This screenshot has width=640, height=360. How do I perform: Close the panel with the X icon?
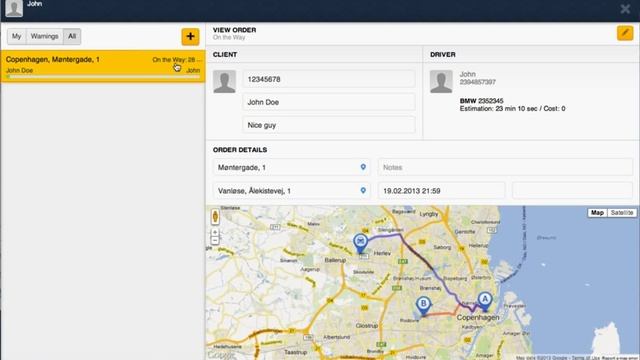(x=625, y=9)
